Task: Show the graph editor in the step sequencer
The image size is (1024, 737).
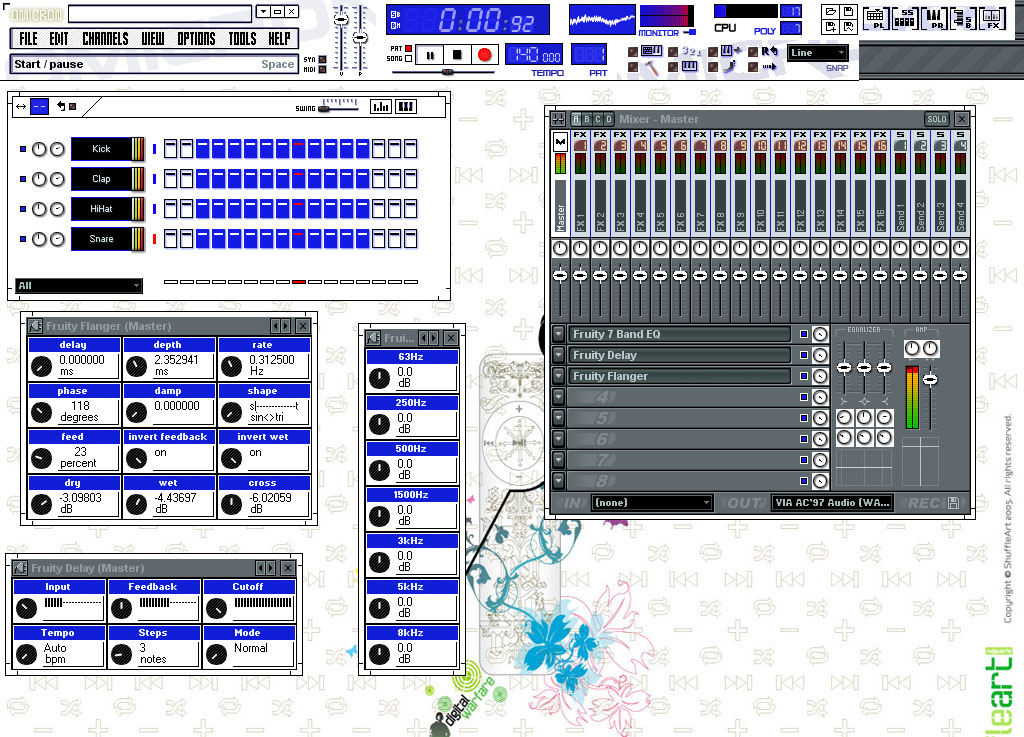Action: point(381,106)
